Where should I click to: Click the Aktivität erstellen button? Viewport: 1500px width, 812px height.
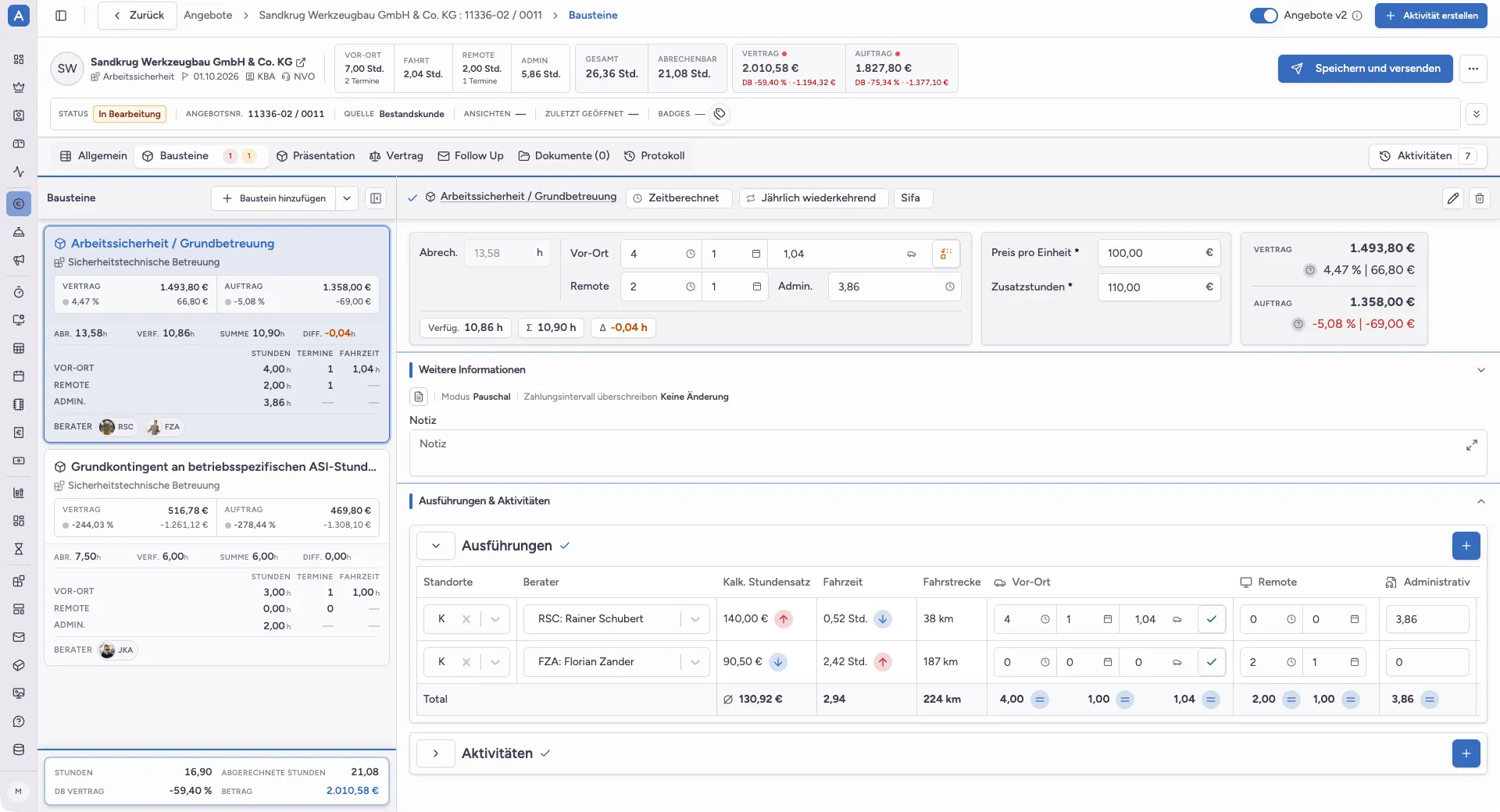1430,16
